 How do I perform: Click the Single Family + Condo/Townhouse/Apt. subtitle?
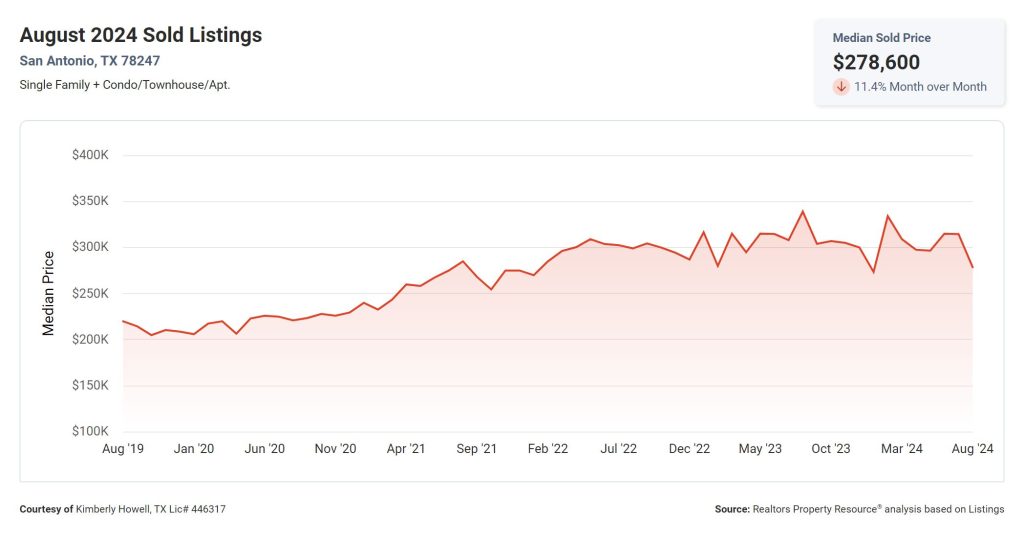pos(125,85)
